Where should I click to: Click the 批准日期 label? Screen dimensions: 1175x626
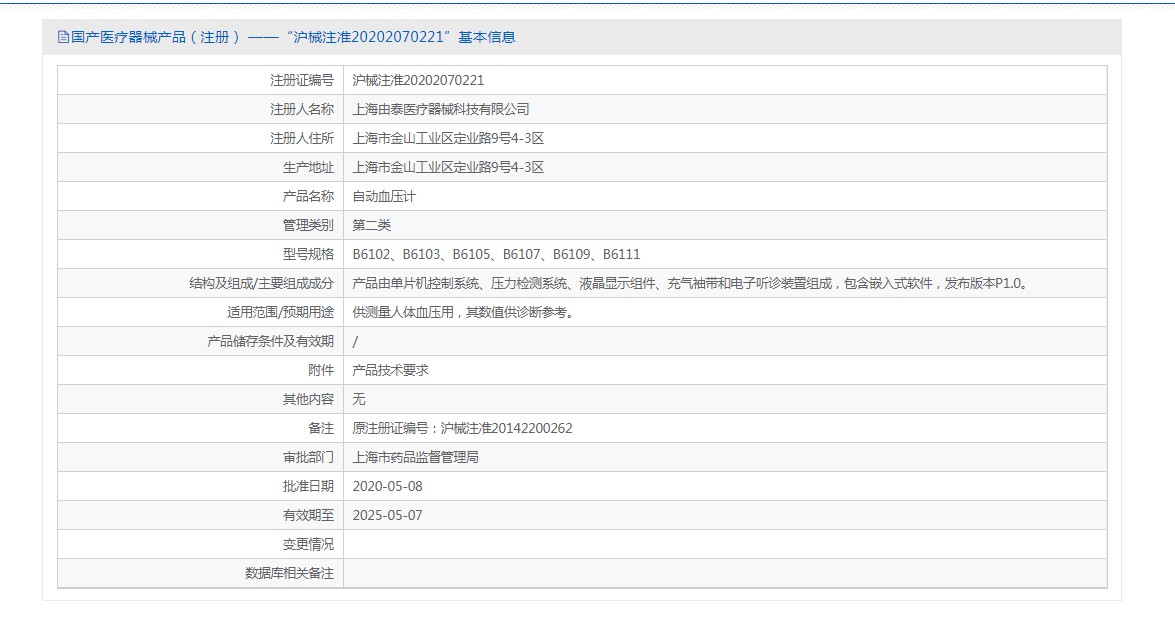[308, 486]
